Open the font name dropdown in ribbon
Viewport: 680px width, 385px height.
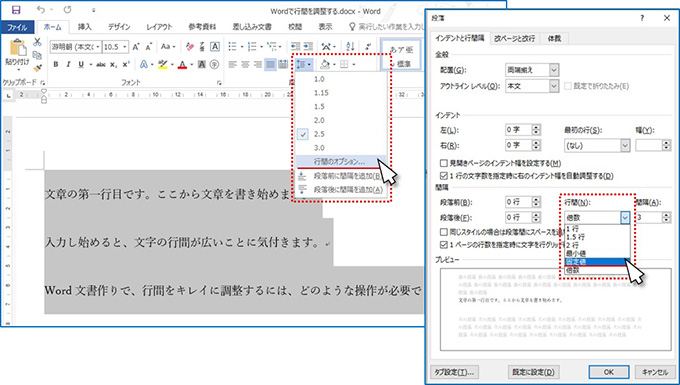point(98,47)
